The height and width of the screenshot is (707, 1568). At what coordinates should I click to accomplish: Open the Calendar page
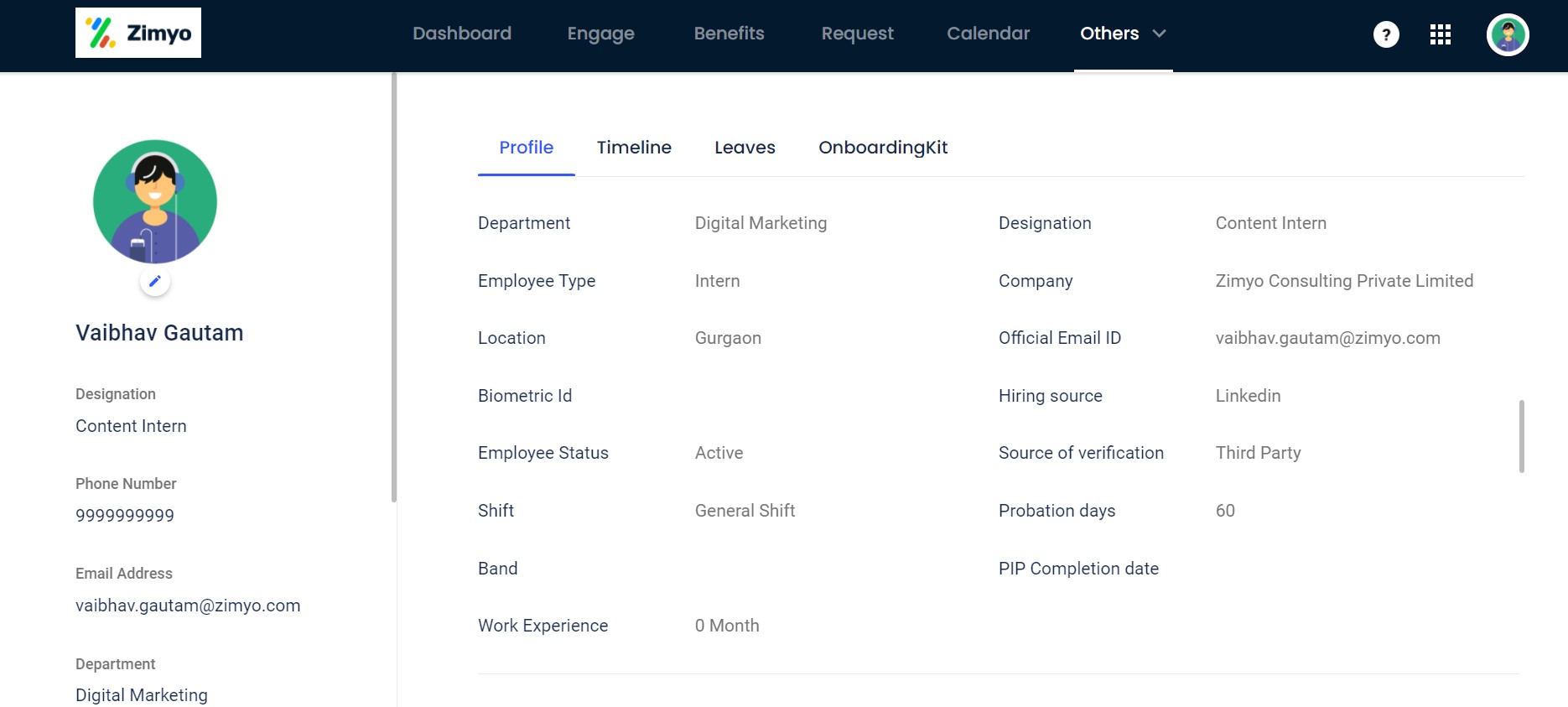[988, 34]
